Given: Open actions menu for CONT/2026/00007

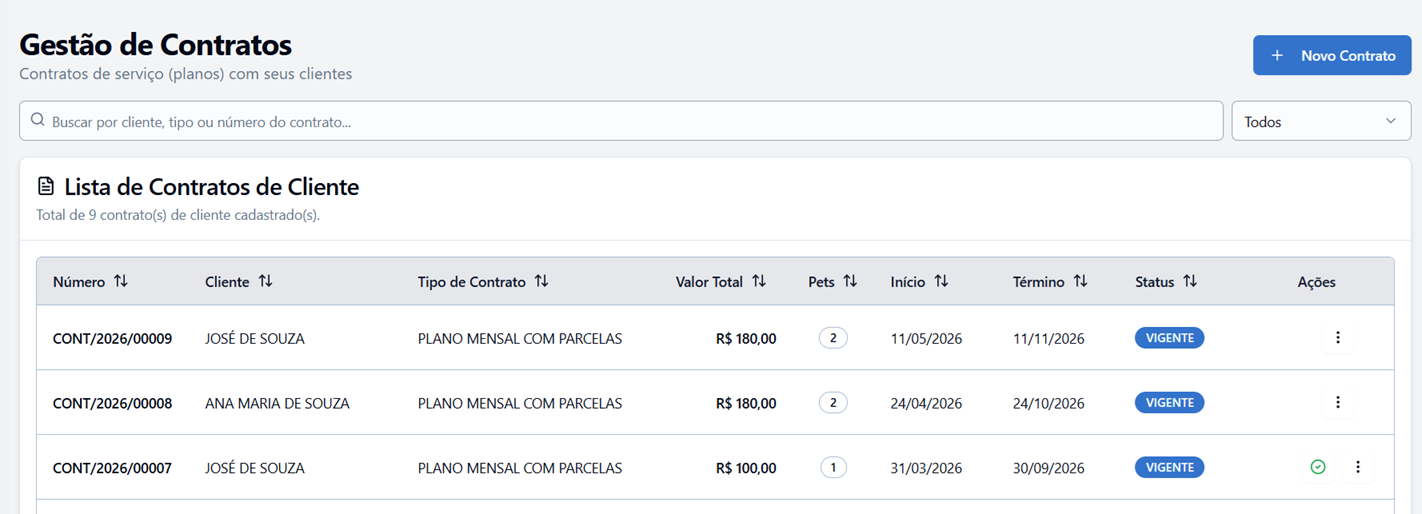Looking at the screenshot, I should tap(1358, 467).
